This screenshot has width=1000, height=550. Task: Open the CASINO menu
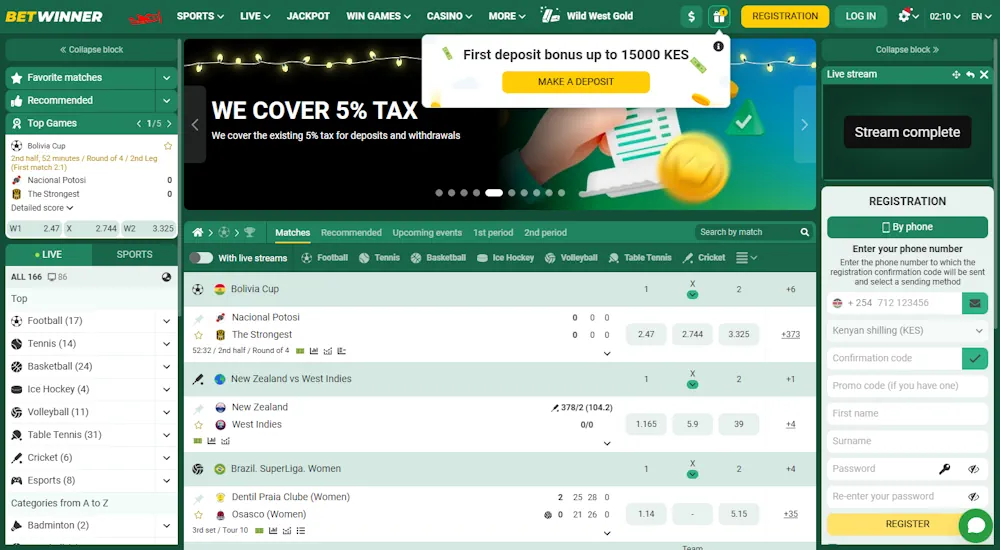click(450, 16)
